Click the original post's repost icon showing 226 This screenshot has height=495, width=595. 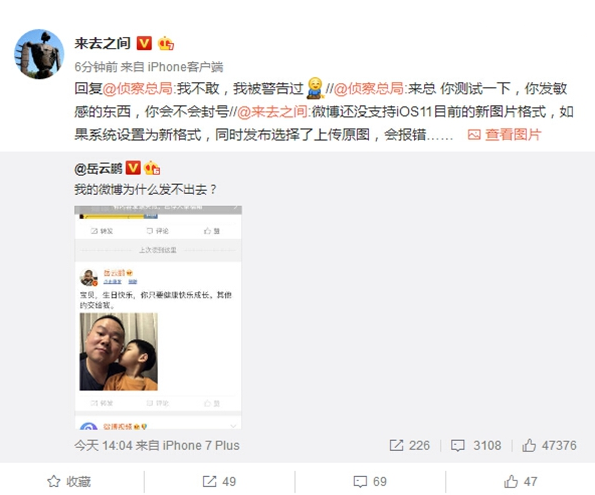click(x=397, y=445)
